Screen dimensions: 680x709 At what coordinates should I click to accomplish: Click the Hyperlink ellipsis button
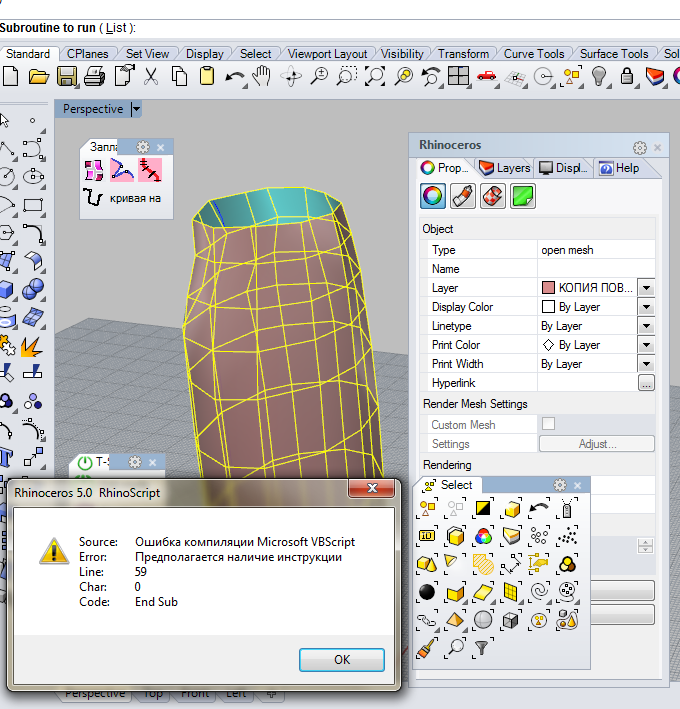(x=646, y=383)
